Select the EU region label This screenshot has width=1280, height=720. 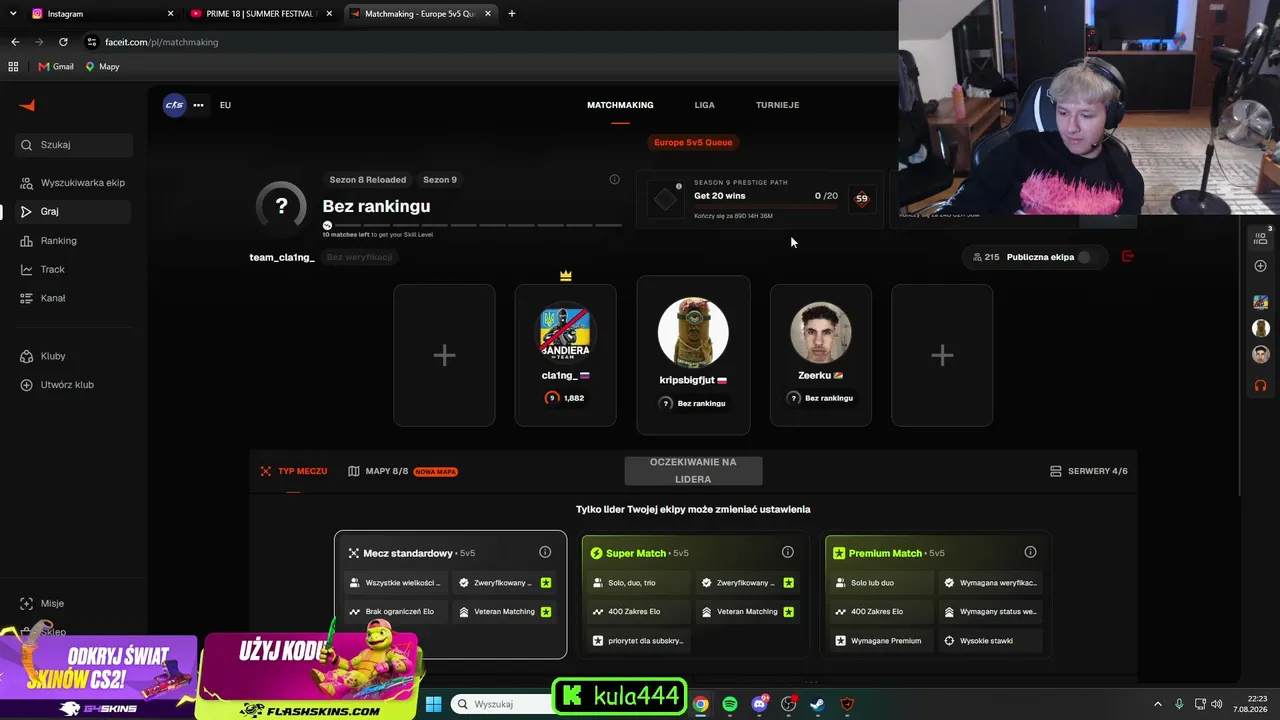point(225,105)
